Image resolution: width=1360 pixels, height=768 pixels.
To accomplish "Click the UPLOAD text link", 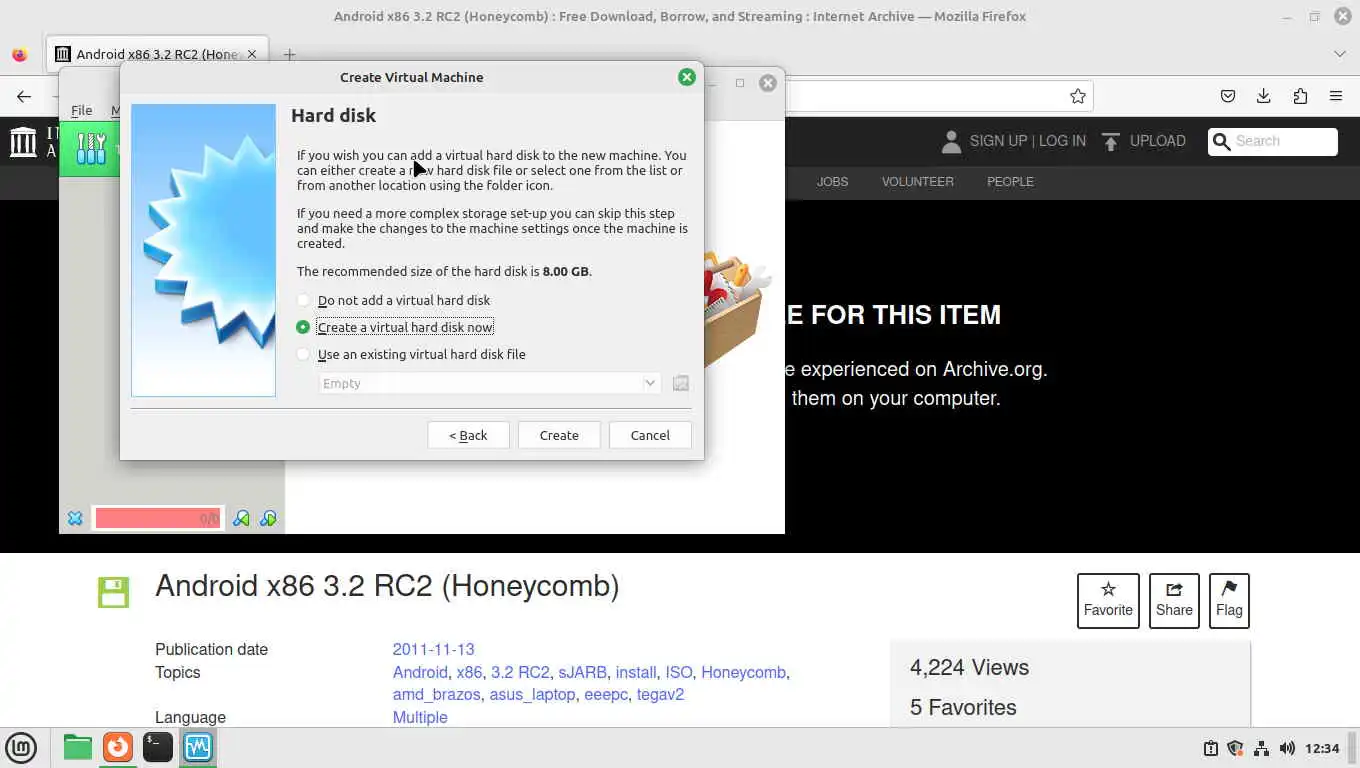I will (x=1157, y=141).
